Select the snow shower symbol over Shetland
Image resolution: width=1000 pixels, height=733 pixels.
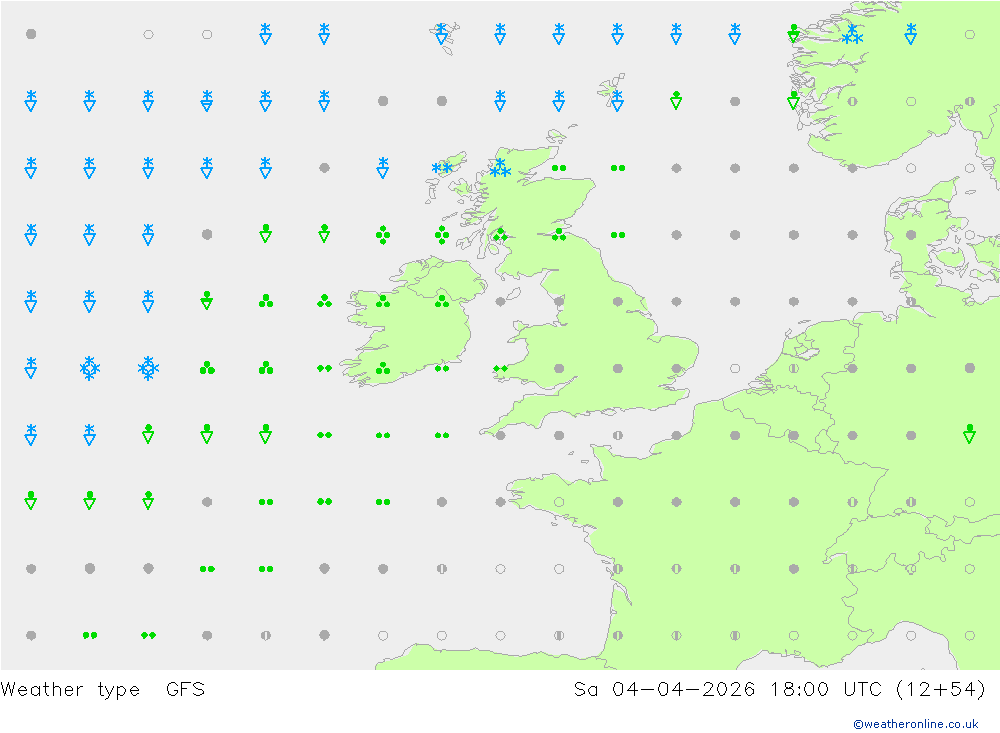coord(617,101)
